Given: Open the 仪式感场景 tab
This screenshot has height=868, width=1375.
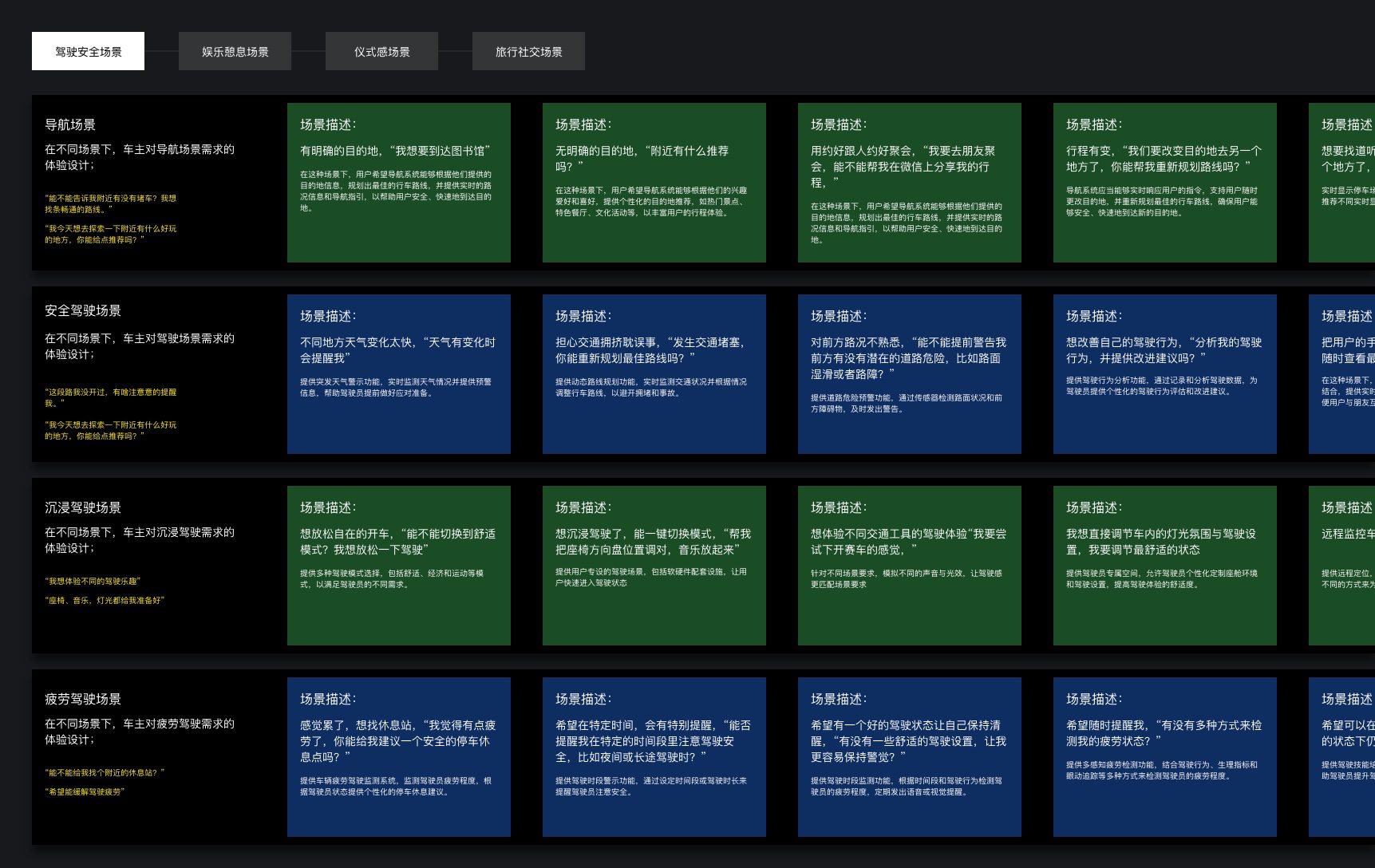Looking at the screenshot, I should pos(381,51).
